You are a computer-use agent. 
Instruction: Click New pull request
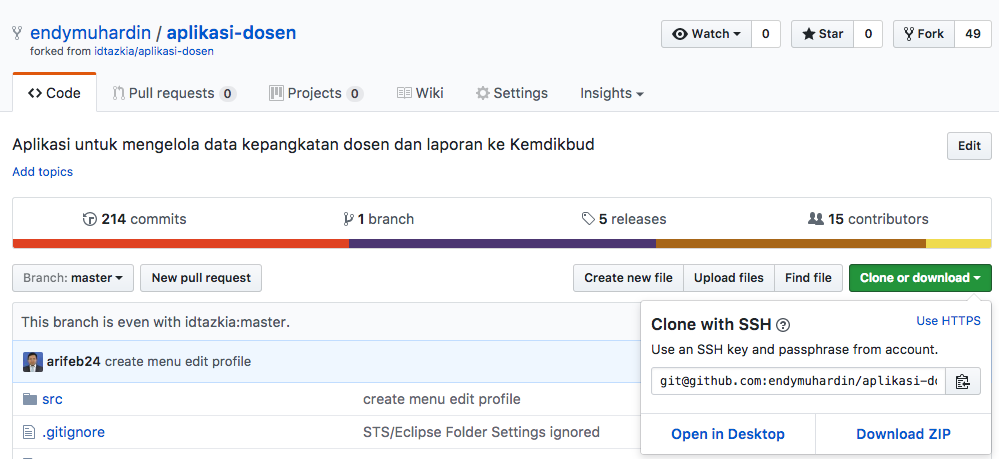tap(201, 278)
